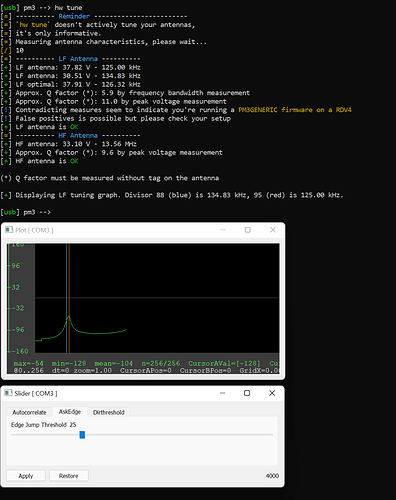Screen dimensions: 396x500
Task: Close the Slider [COM3] window
Action: (x=272, y=393)
